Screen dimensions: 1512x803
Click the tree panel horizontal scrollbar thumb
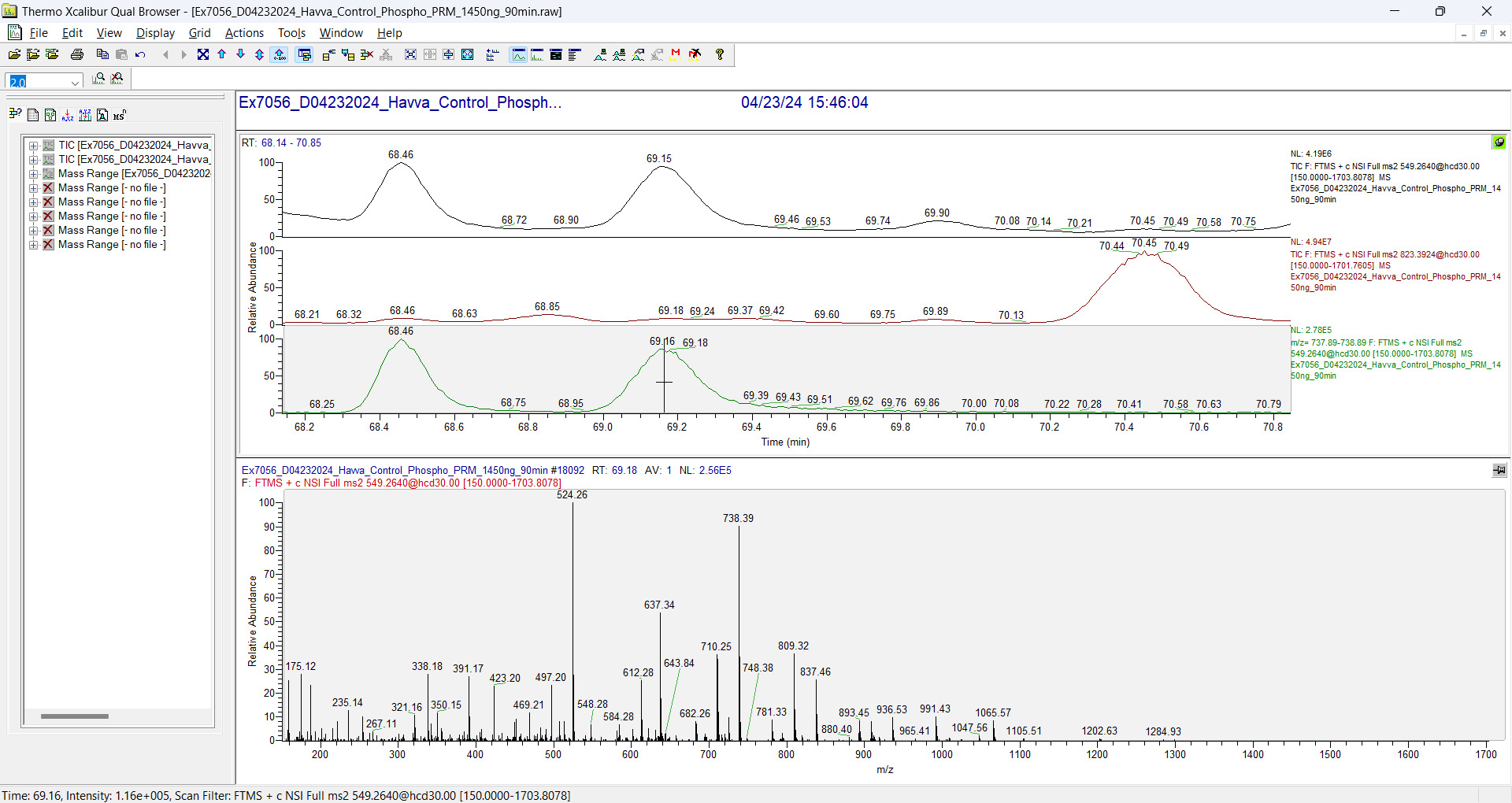(75, 716)
